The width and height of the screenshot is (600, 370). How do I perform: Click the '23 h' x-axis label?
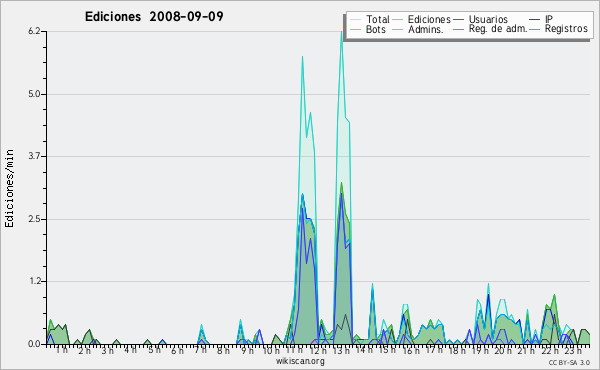click(573, 350)
